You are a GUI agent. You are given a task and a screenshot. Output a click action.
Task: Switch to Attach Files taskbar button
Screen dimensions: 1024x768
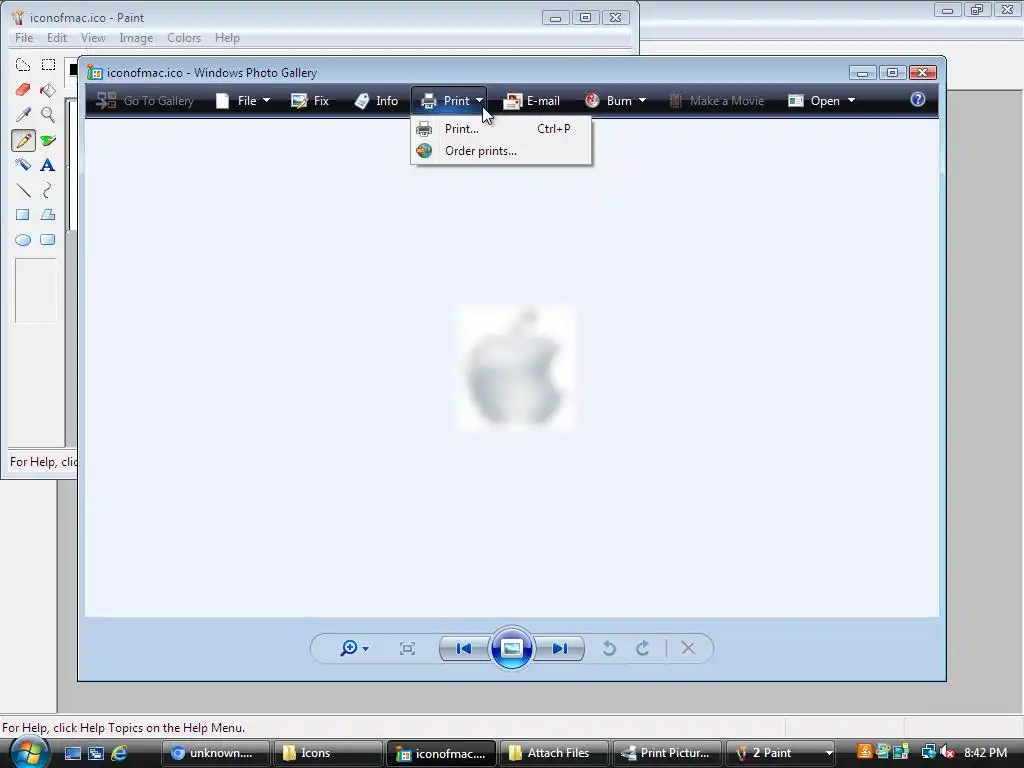(x=552, y=753)
